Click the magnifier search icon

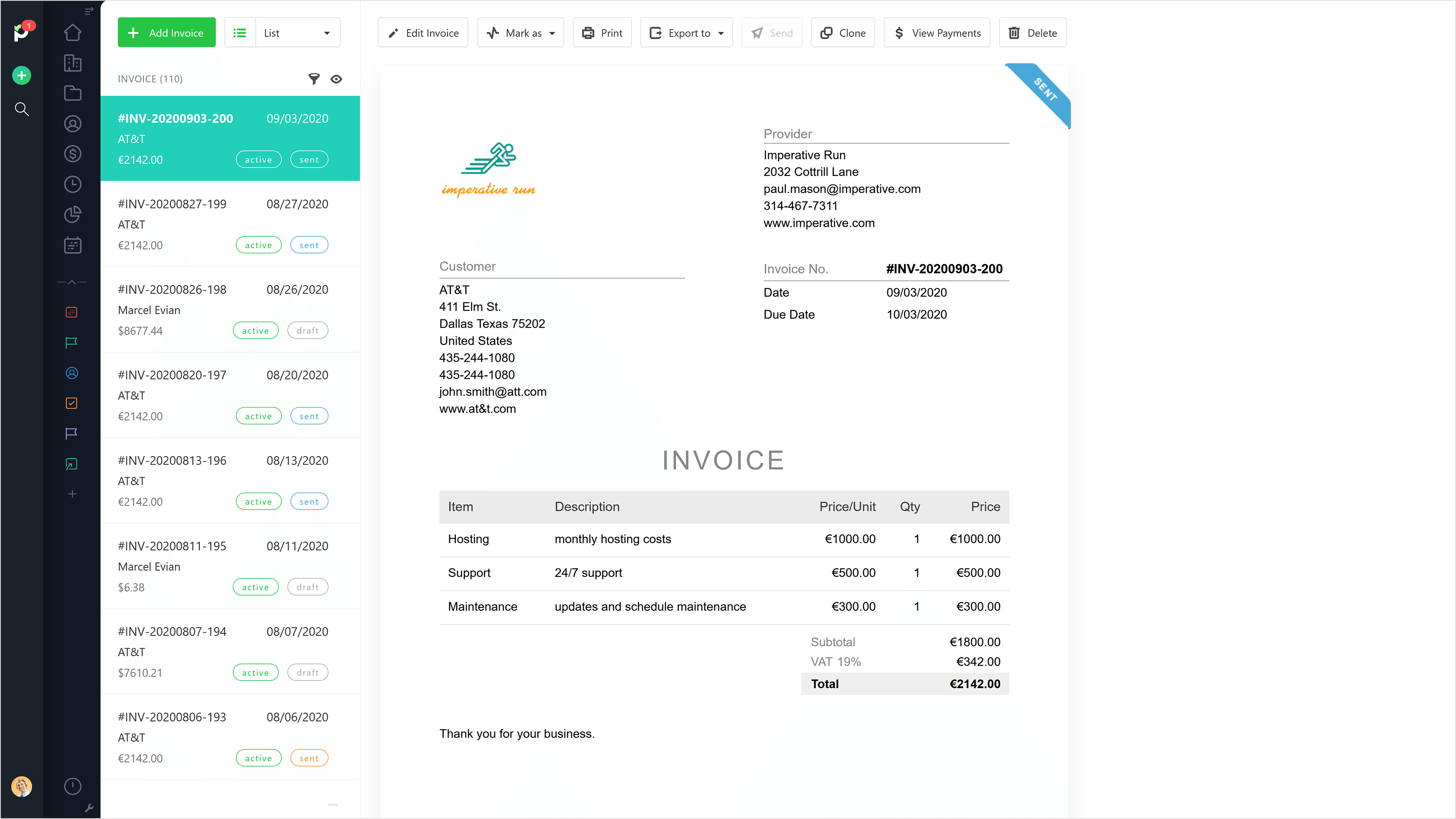tap(22, 109)
